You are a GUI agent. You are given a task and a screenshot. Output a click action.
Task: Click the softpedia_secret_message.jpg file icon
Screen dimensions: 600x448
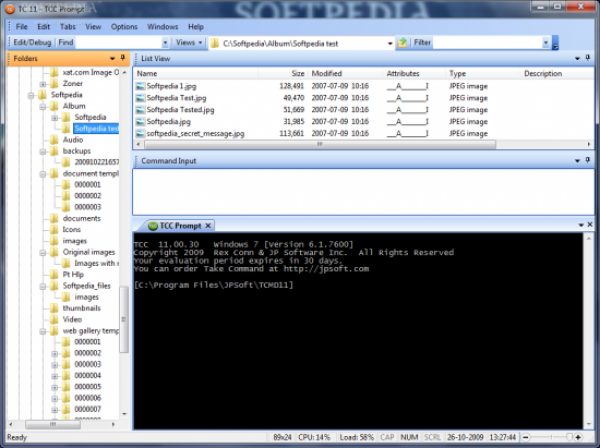(x=141, y=133)
